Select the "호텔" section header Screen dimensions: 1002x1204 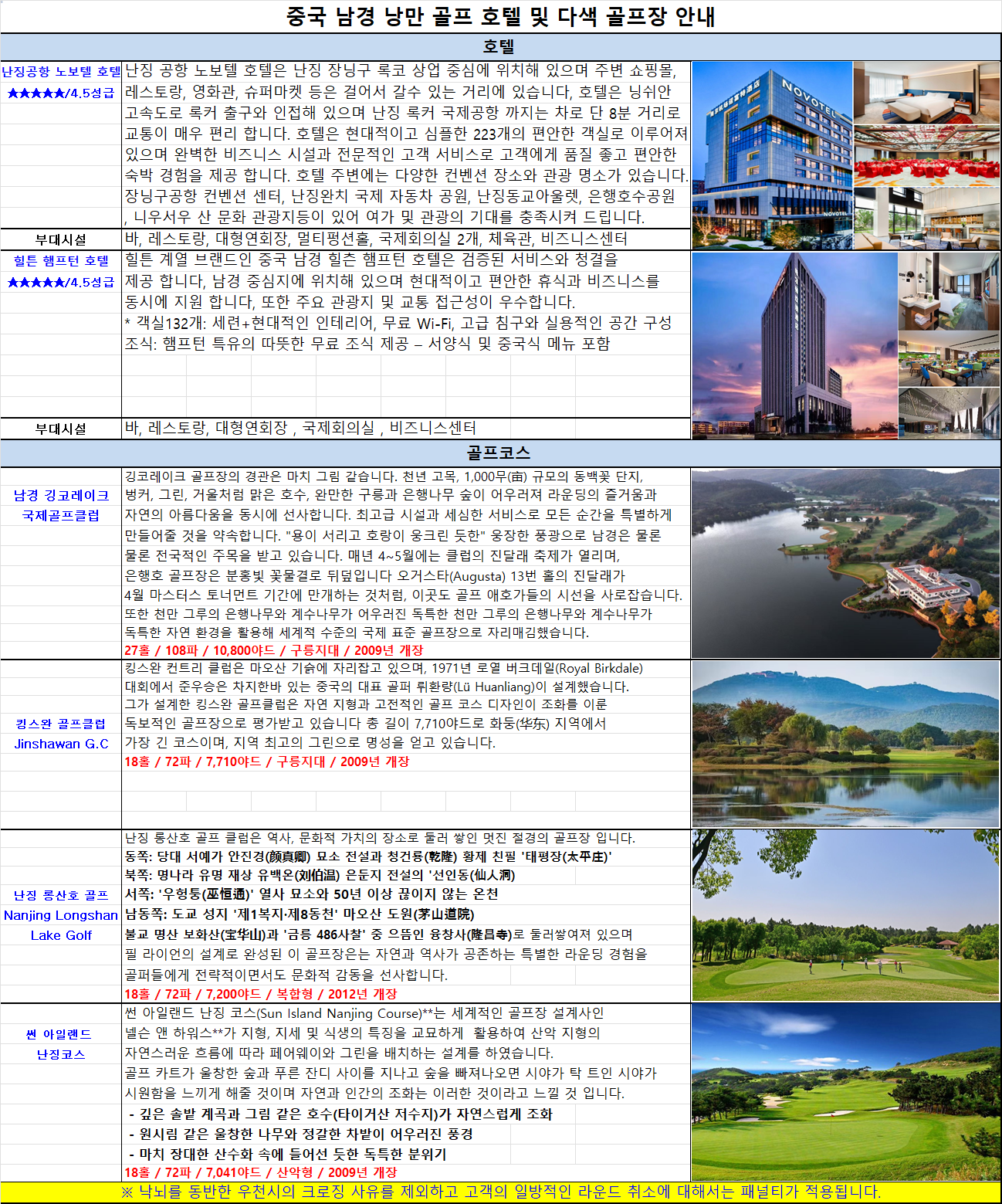point(499,47)
